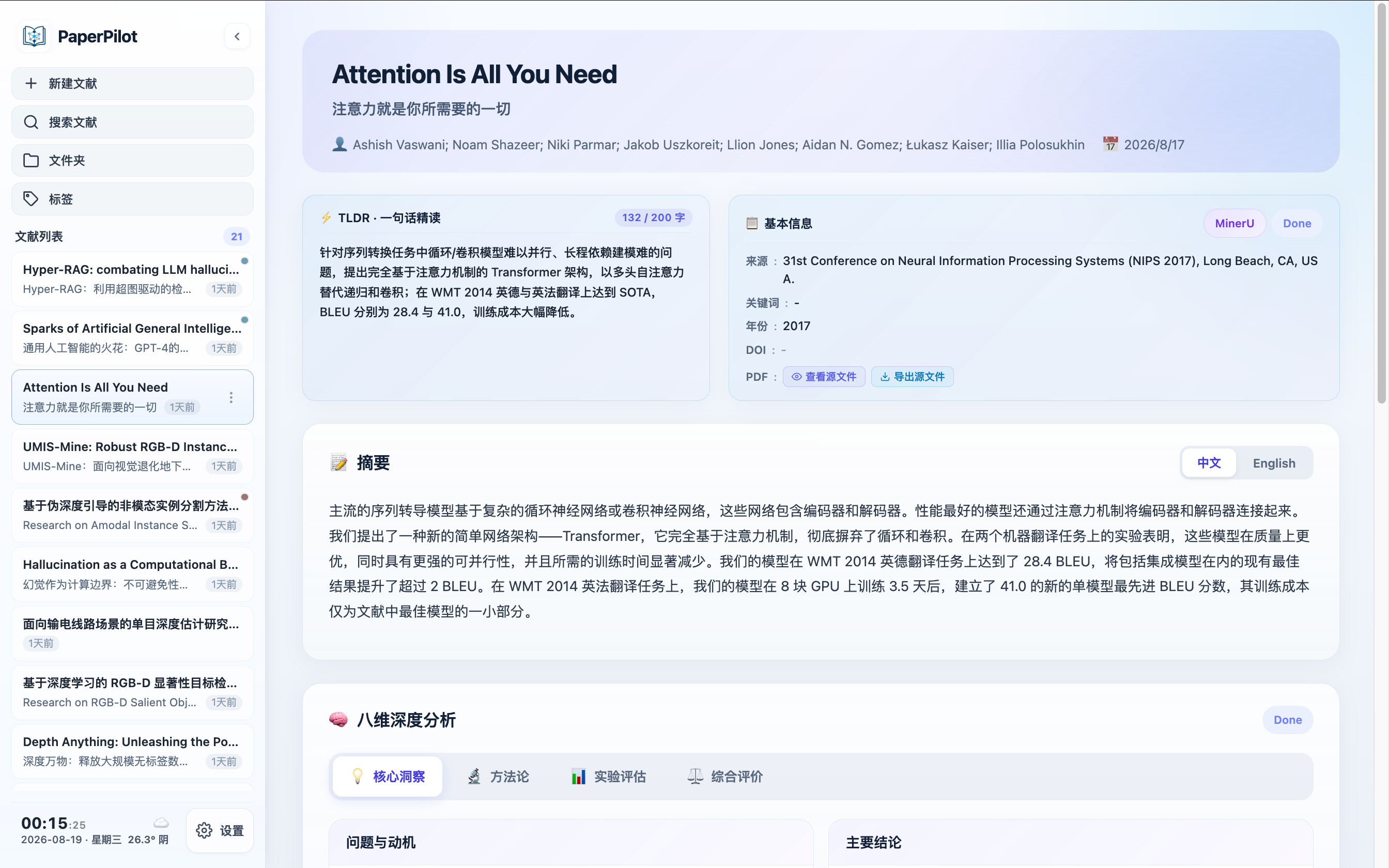
Task: Click the scales icon on 综合评价 tab
Action: click(x=695, y=777)
